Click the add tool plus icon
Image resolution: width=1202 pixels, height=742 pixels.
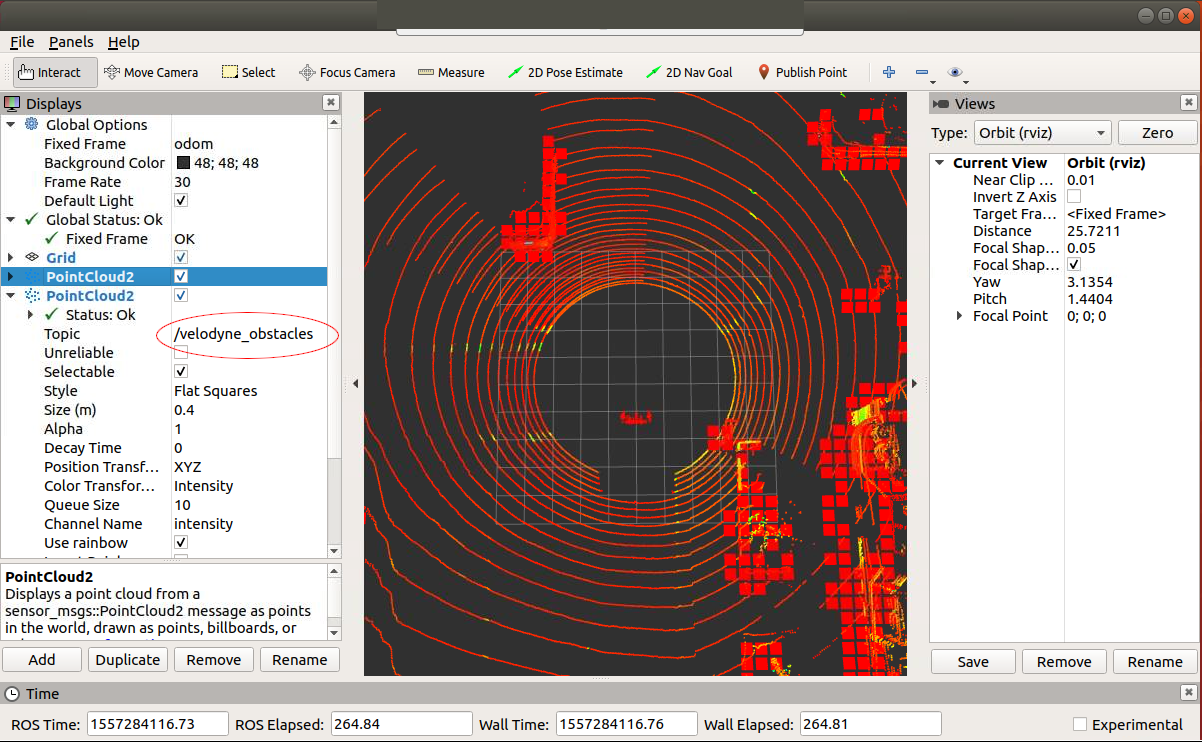[888, 72]
